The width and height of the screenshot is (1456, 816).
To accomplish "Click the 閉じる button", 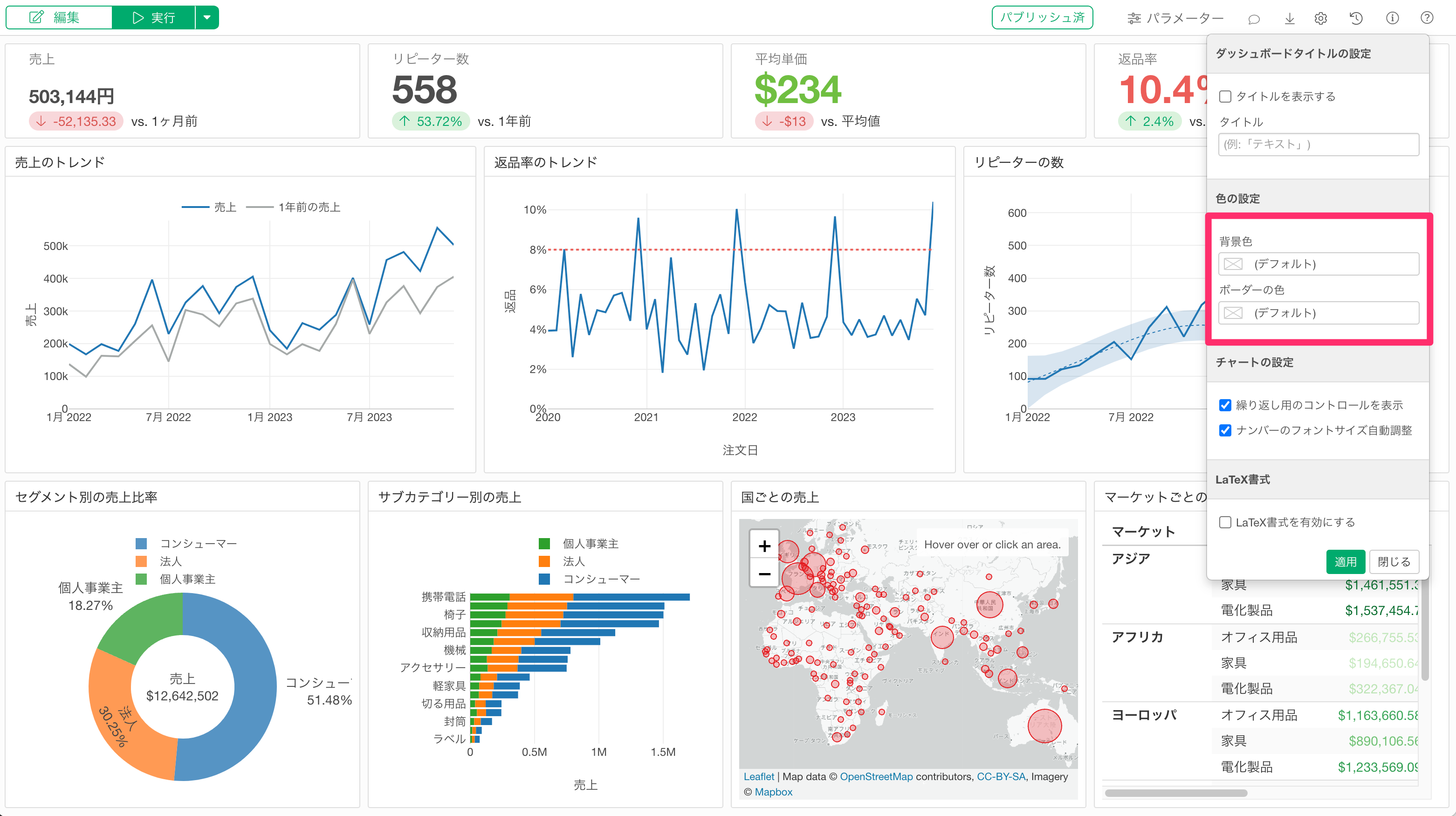I will tap(1394, 561).
